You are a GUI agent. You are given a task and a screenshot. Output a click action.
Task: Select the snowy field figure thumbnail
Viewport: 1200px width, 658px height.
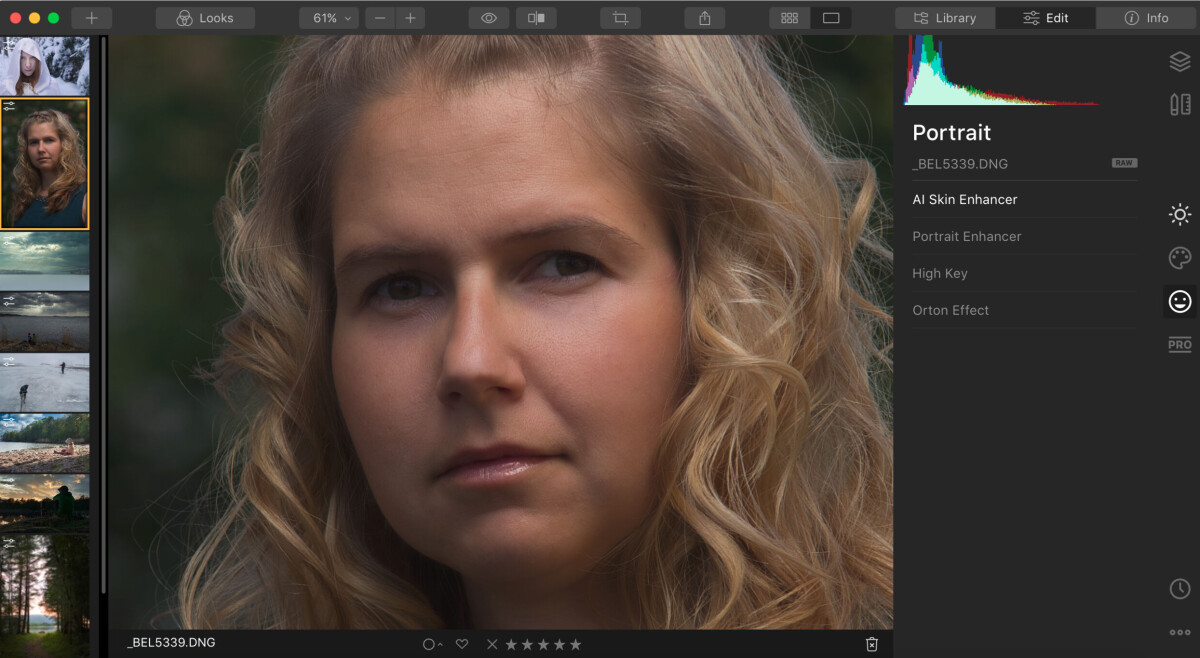pyautogui.click(x=45, y=382)
